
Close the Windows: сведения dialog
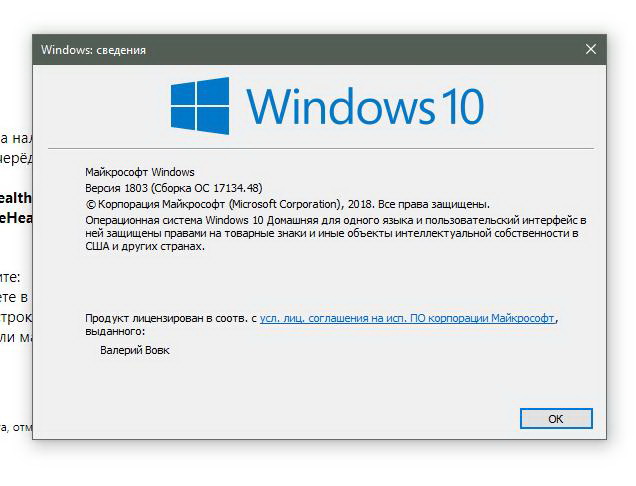(591, 49)
